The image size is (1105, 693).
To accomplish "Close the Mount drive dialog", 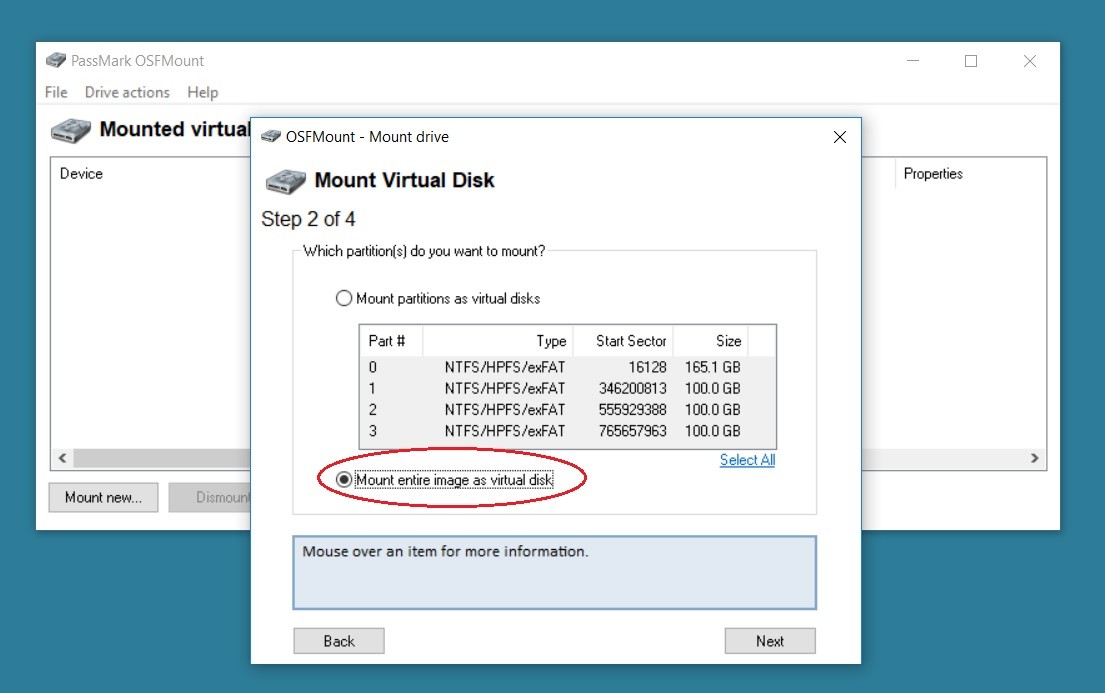I will click(839, 137).
